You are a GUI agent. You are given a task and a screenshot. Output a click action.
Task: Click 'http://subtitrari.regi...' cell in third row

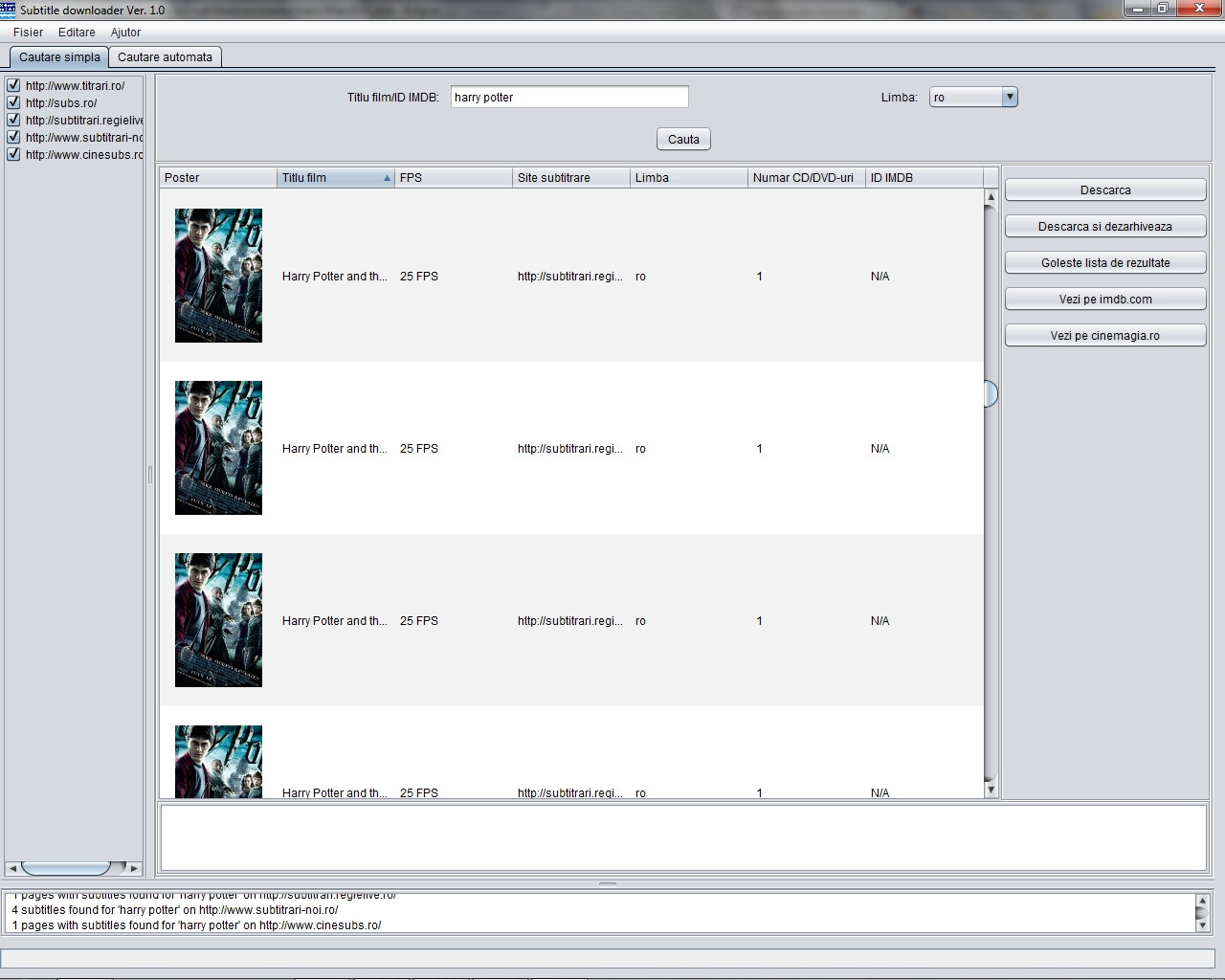[570, 621]
